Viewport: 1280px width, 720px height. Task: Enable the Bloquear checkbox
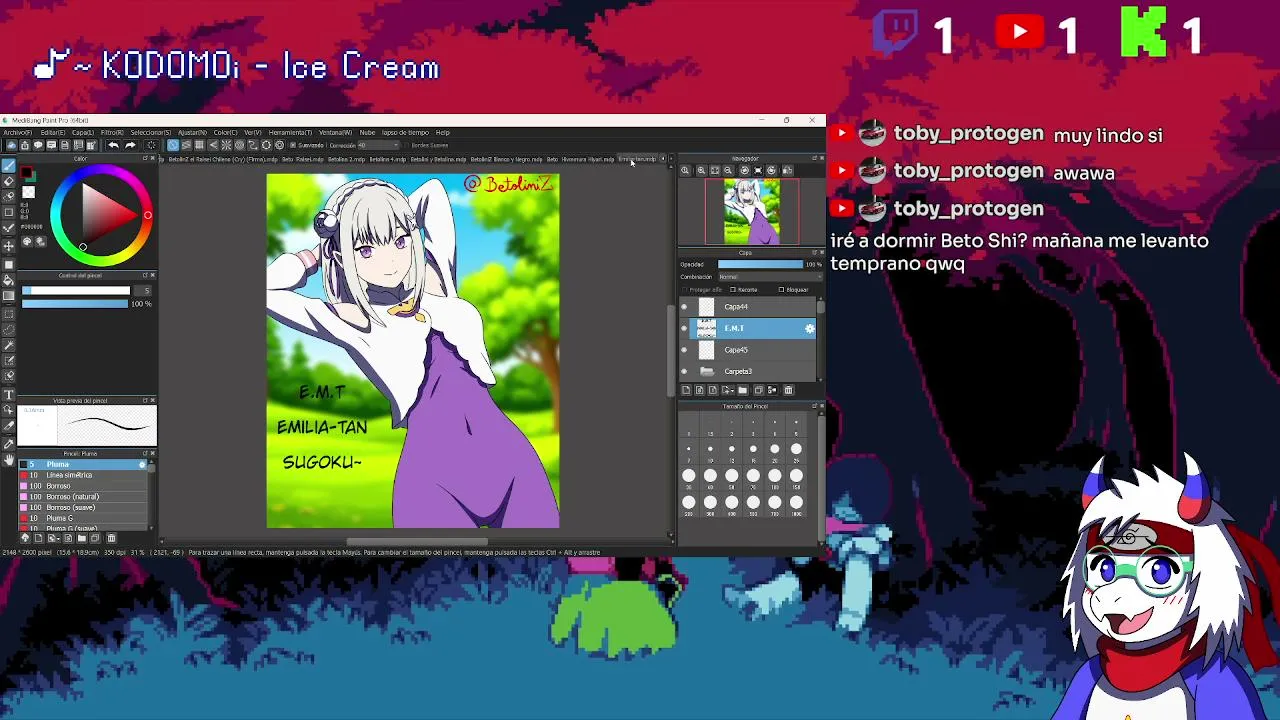tap(782, 290)
